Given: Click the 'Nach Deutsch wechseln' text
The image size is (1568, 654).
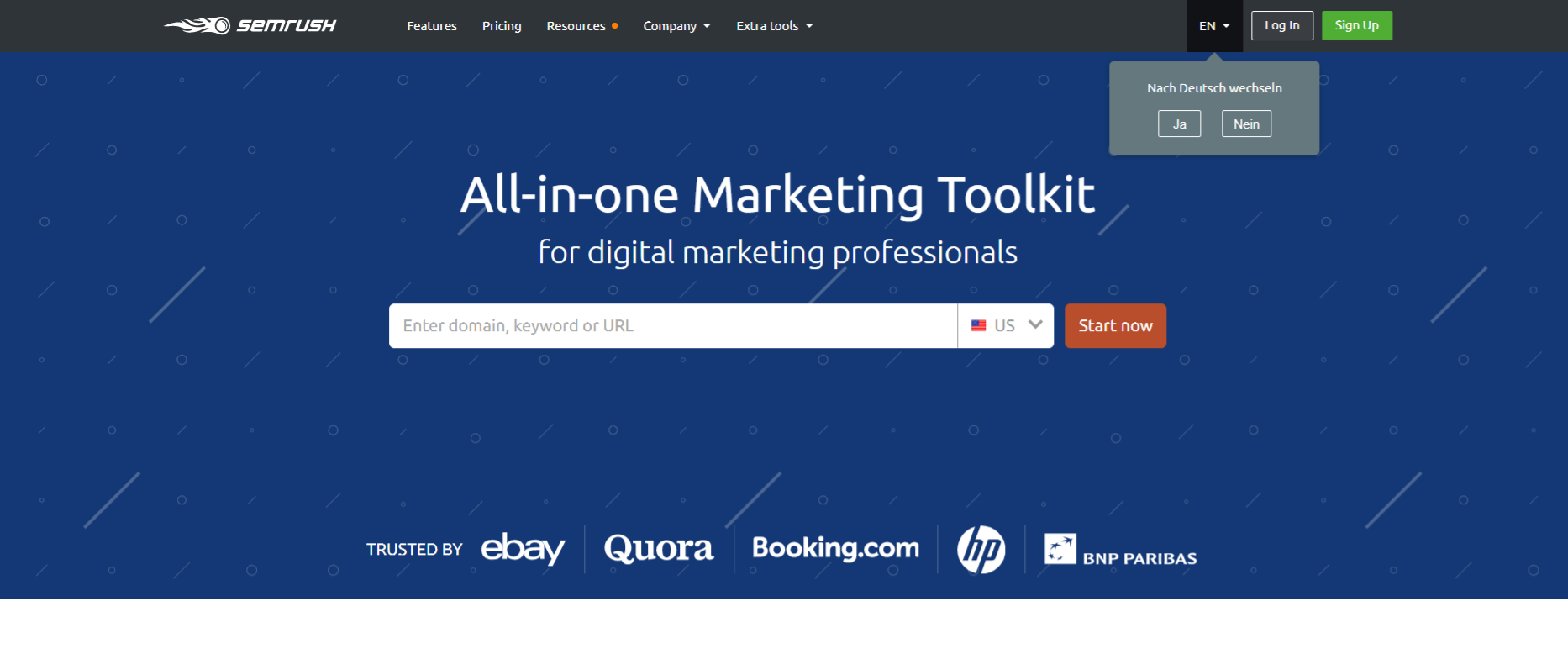Looking at the screenshot, I should tap(1214, 88).
